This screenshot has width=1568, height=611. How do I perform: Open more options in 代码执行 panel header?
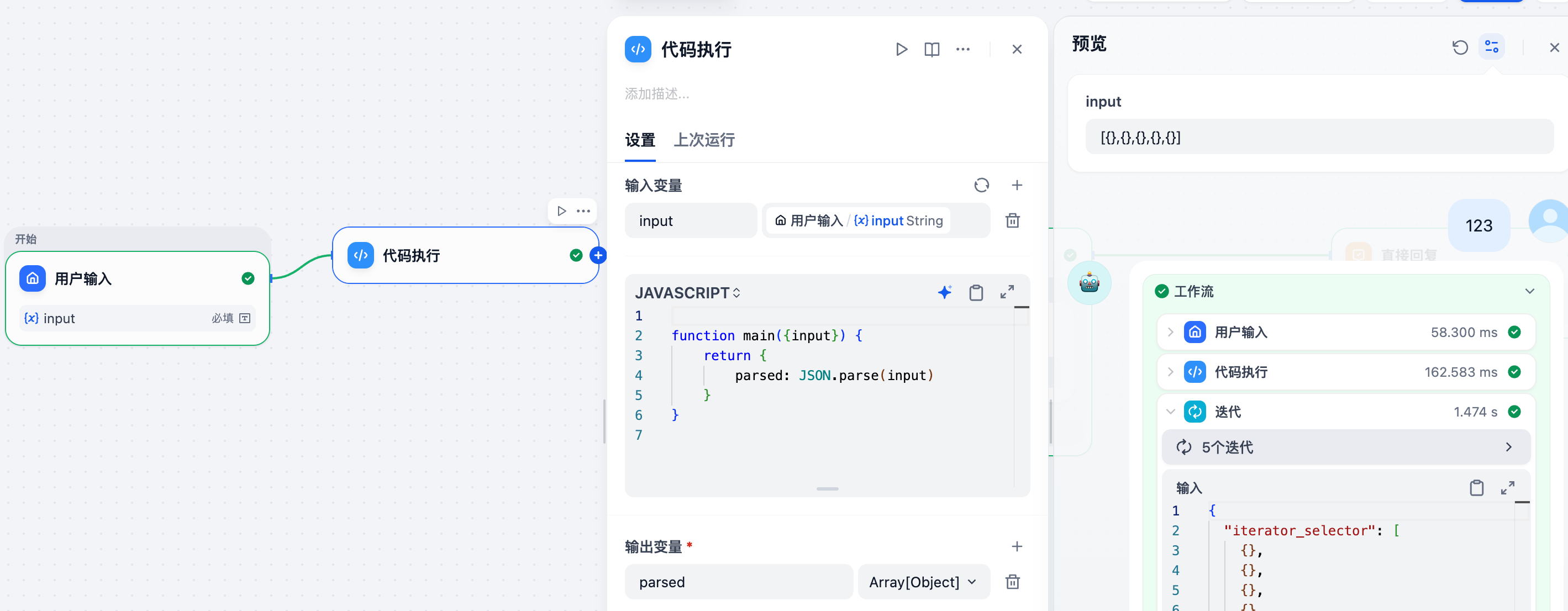[963, 49]
